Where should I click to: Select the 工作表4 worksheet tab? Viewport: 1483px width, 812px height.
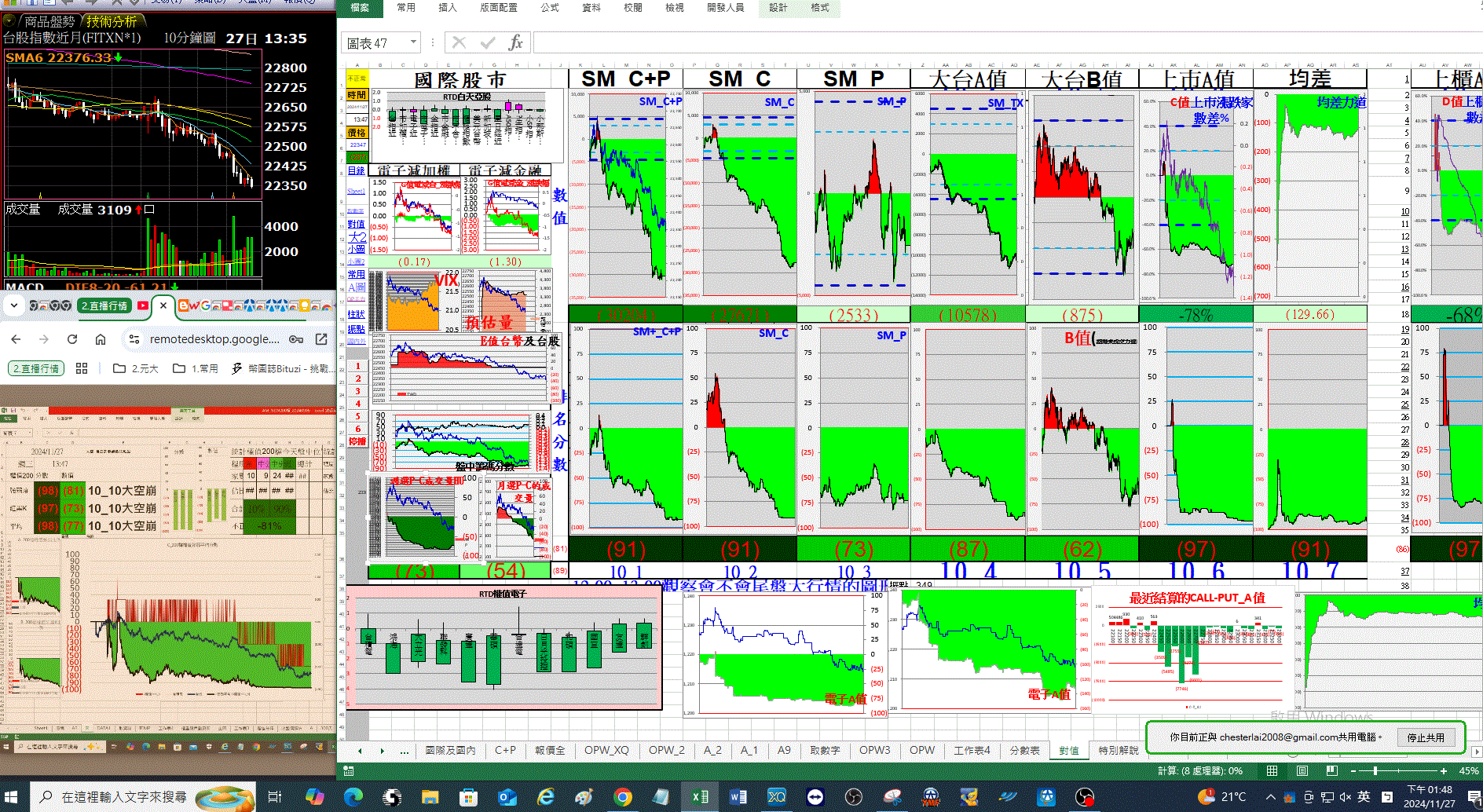pyautogui.click(x=972, y=750)
